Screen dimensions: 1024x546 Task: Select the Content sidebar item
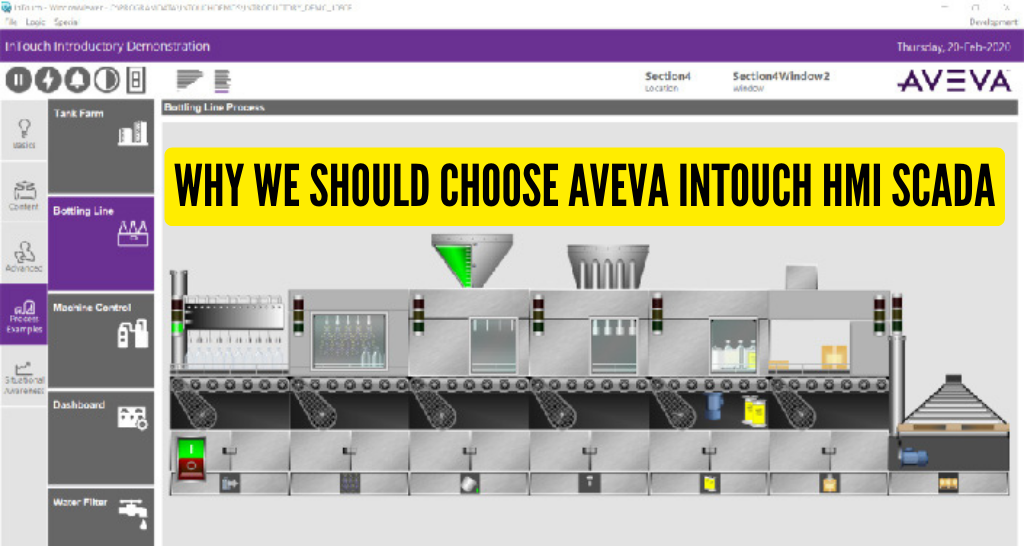click(24, 193)
